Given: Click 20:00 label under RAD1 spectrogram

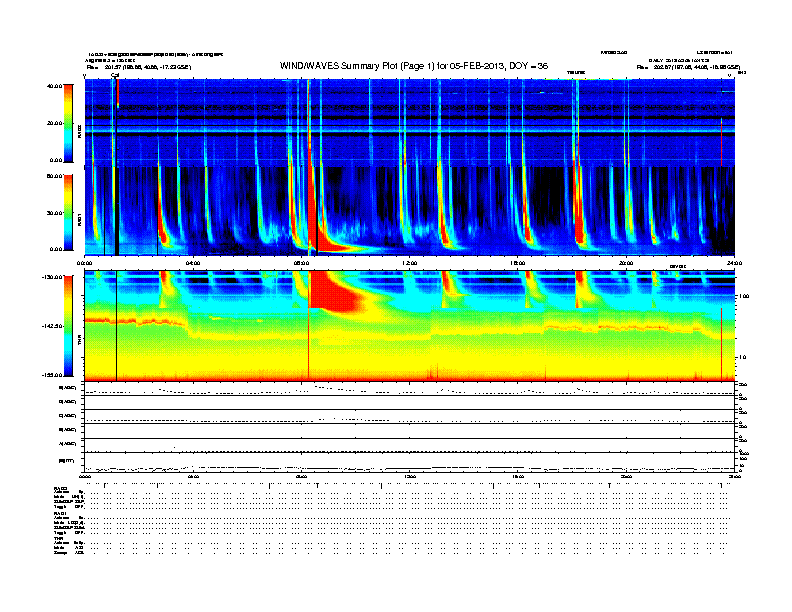Looking at the screenshot, I should 626,263.
